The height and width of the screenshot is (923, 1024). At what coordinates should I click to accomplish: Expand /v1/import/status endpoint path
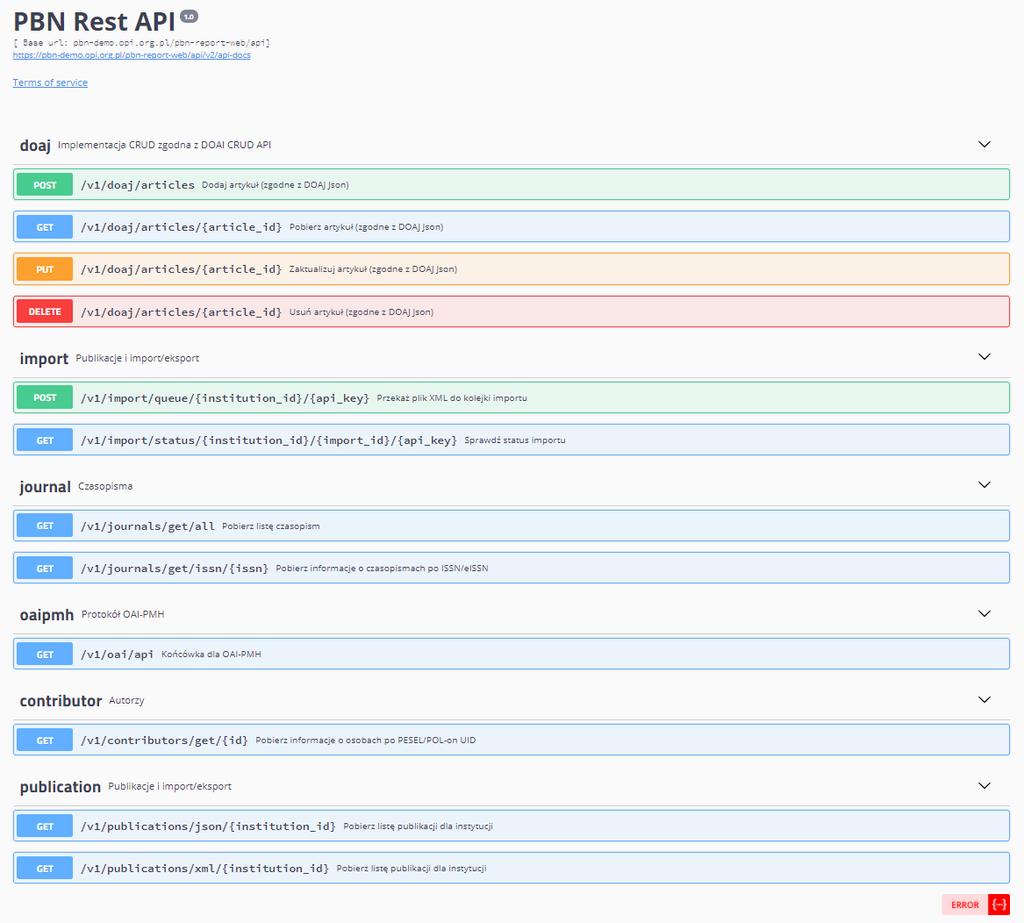268,440
